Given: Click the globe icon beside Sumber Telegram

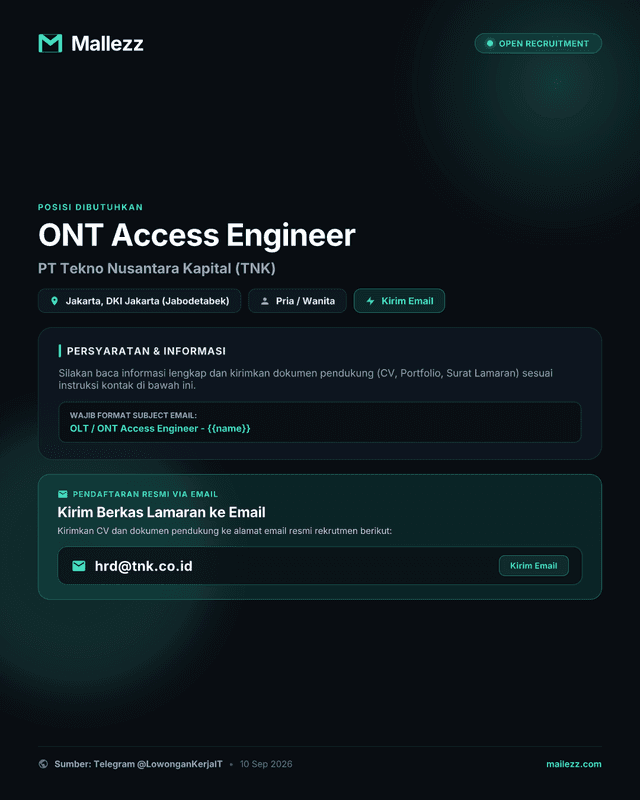Looking at the screenshot, I should coord(43,764).
